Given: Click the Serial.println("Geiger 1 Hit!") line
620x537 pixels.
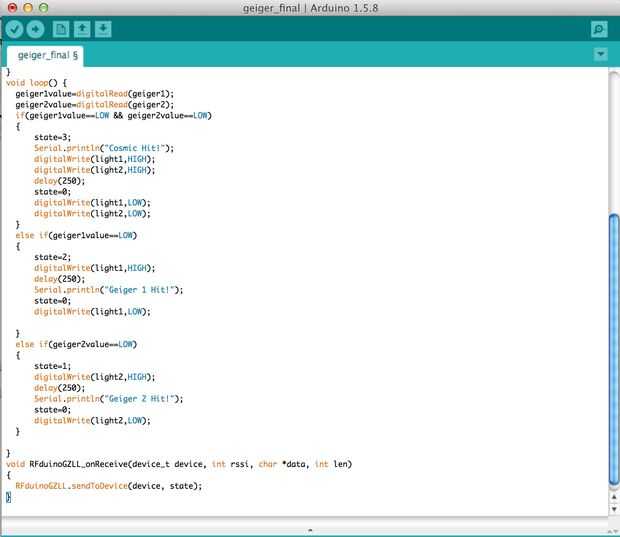Looking at the screenshot, I should [109, 289].
